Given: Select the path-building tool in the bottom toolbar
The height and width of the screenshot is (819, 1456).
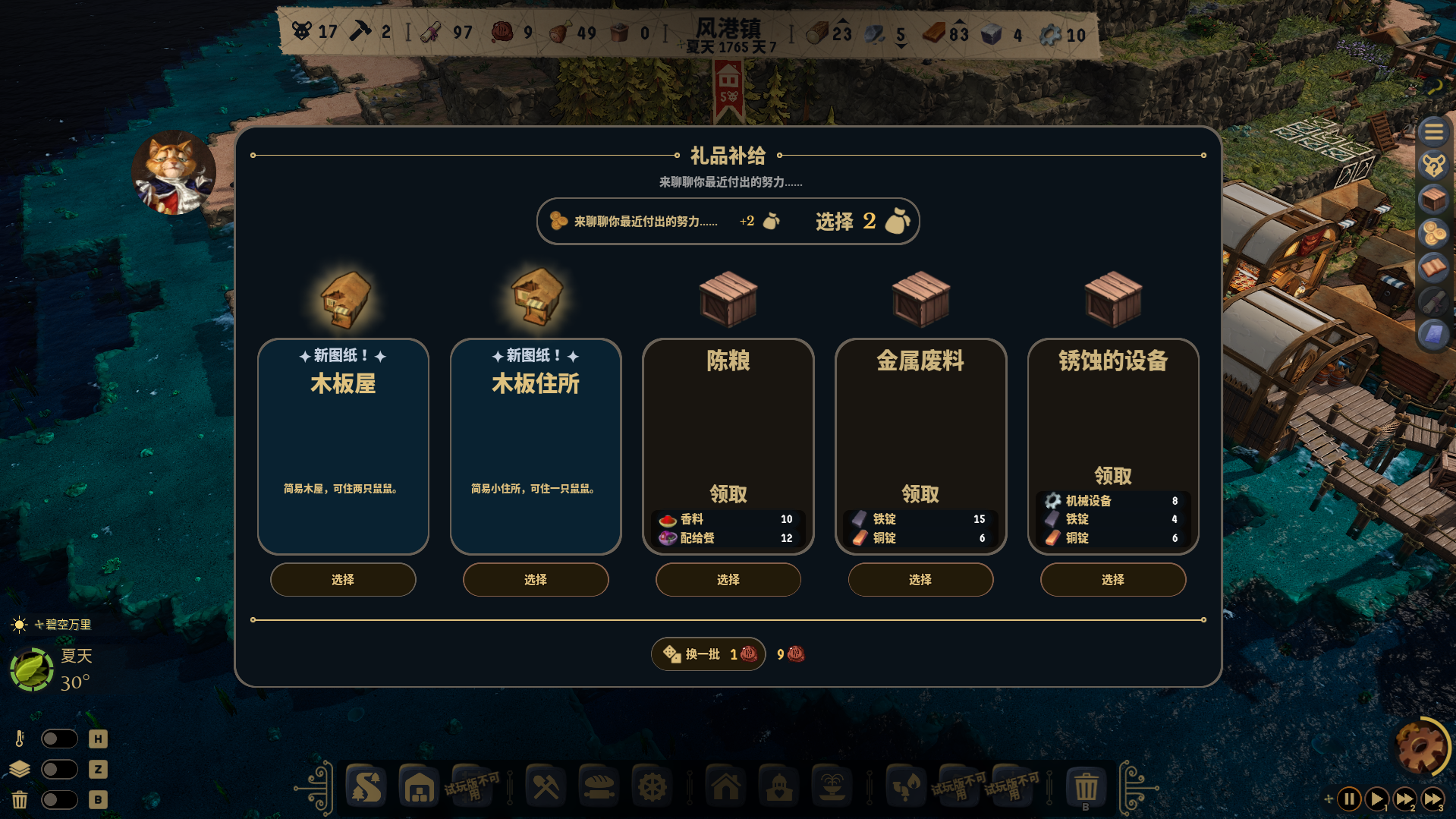Looking at the screenshot, I should coord(366,787).
